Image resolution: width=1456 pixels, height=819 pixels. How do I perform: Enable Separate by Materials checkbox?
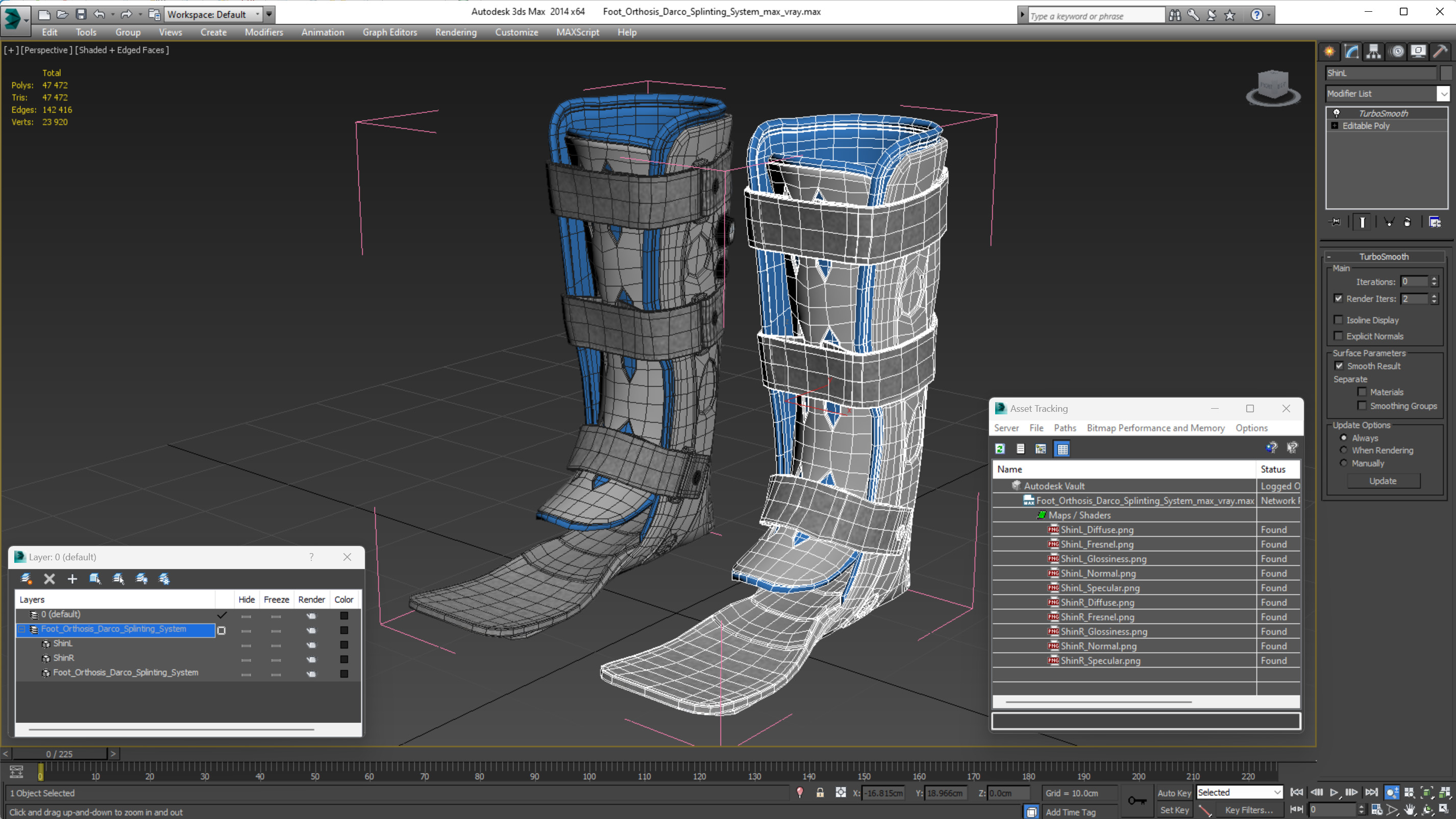[1362, 392]
